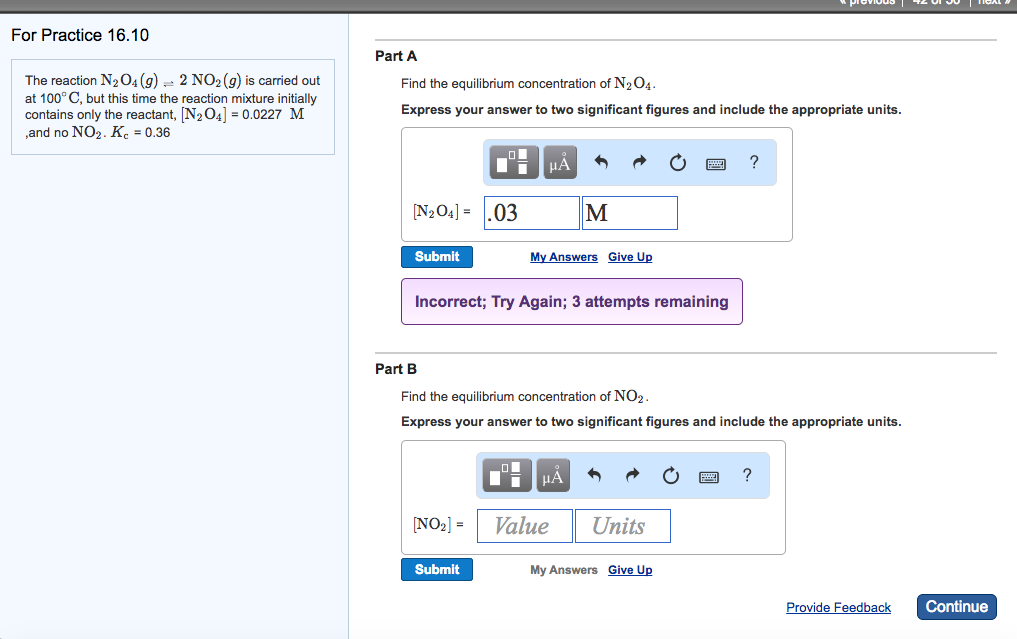Redo entry in Part A toolbar
The image size is (1017, 639).
[x=639, y=163]
